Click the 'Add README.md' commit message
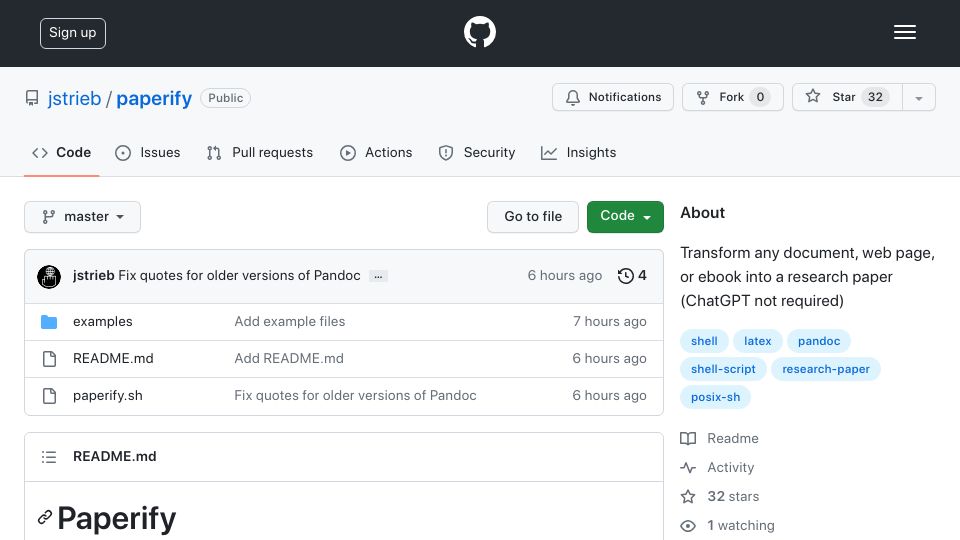 pyautogui.click(x=289, y=359)
